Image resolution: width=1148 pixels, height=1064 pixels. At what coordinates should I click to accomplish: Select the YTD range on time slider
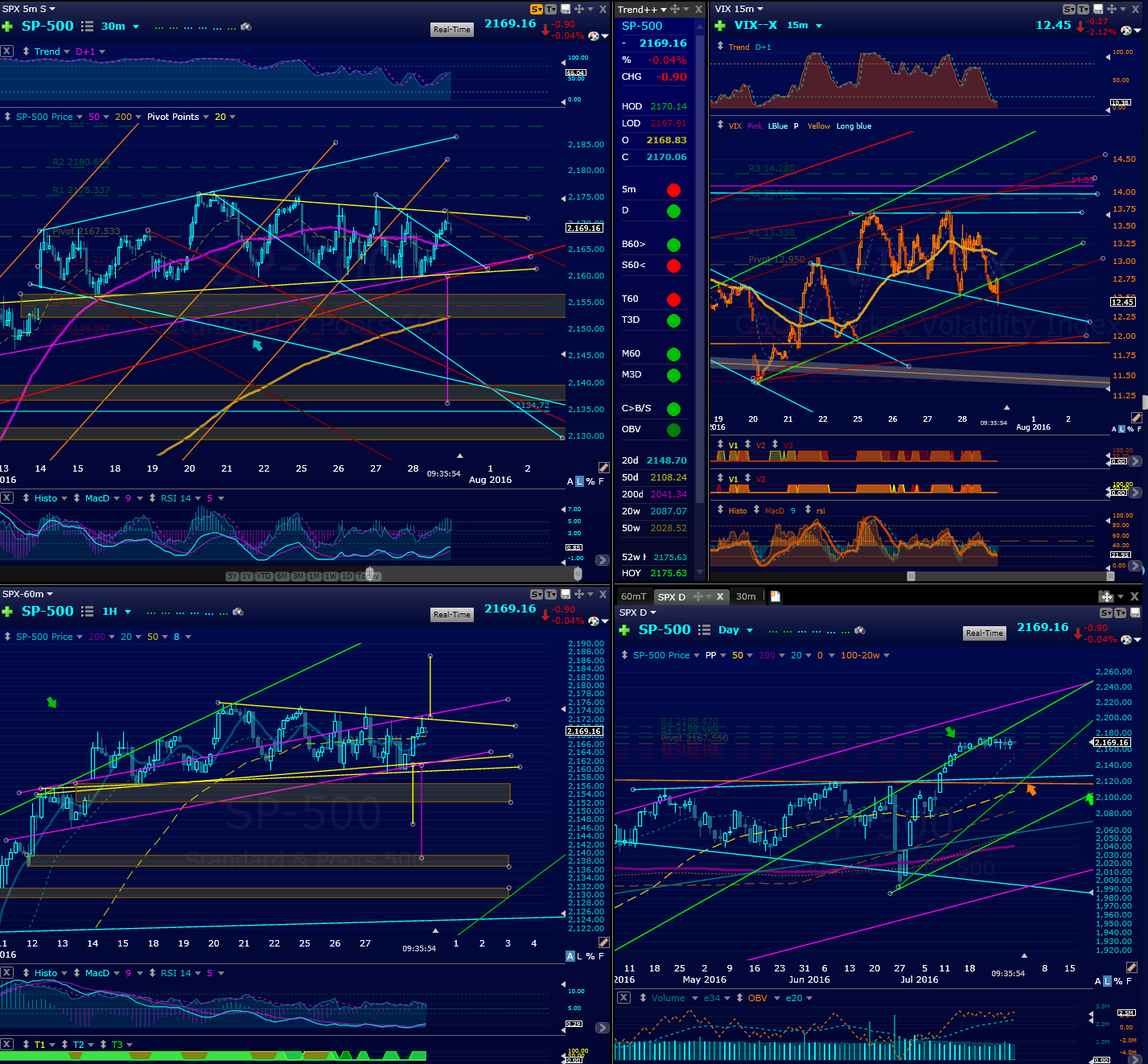264,576
